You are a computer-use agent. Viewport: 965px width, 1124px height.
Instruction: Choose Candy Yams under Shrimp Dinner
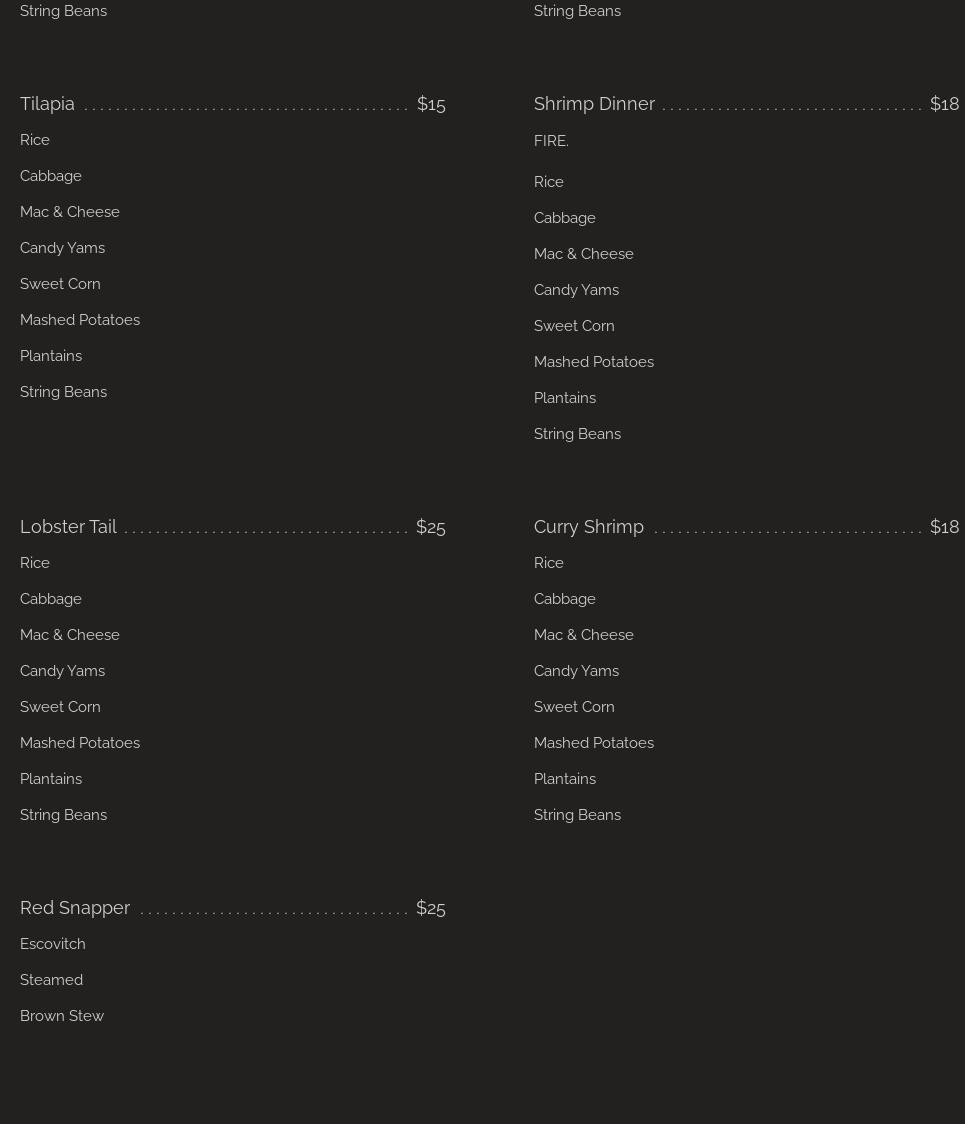(x=576, y=290)
